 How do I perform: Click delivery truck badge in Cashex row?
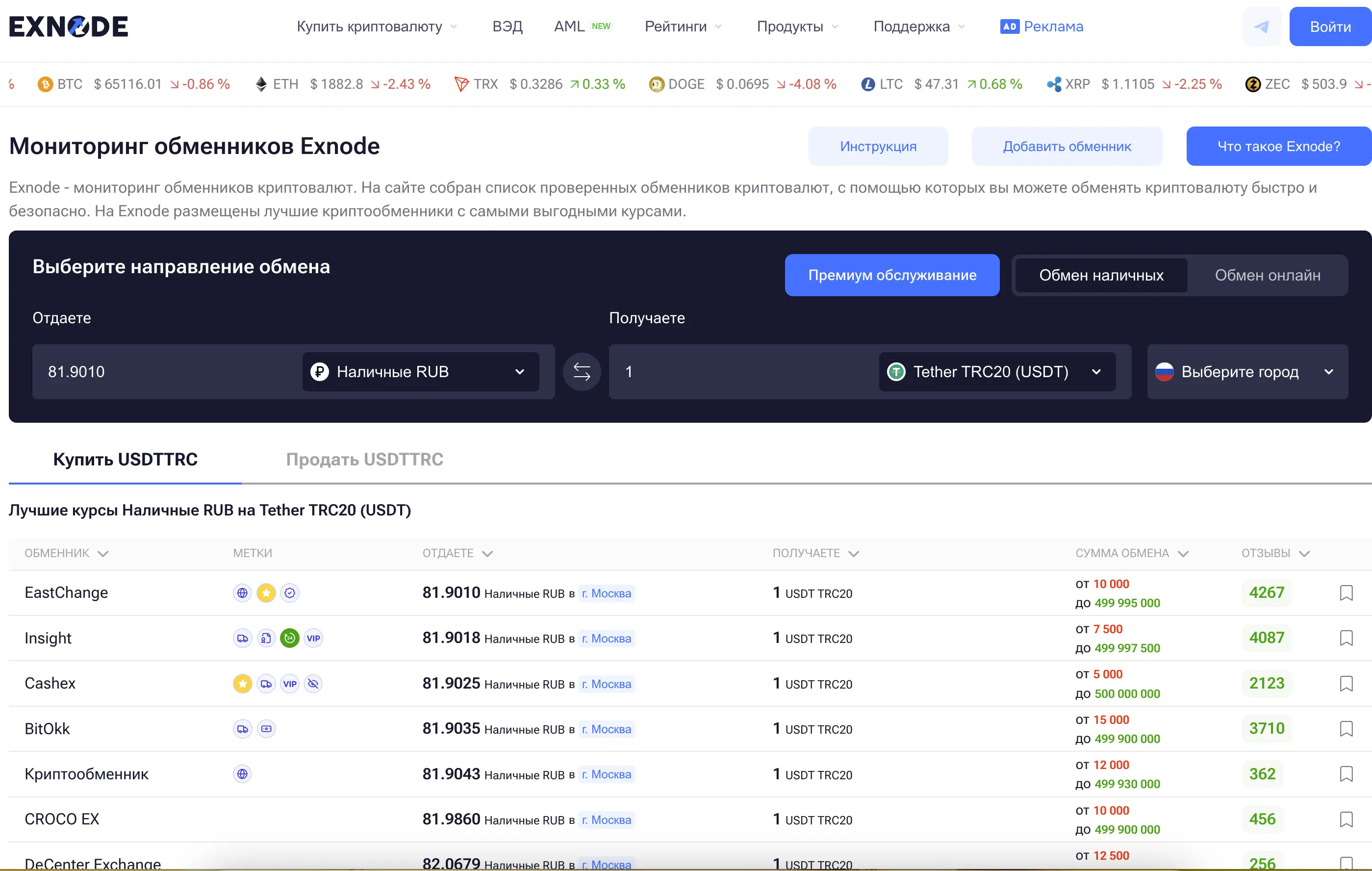click(266, 684)
